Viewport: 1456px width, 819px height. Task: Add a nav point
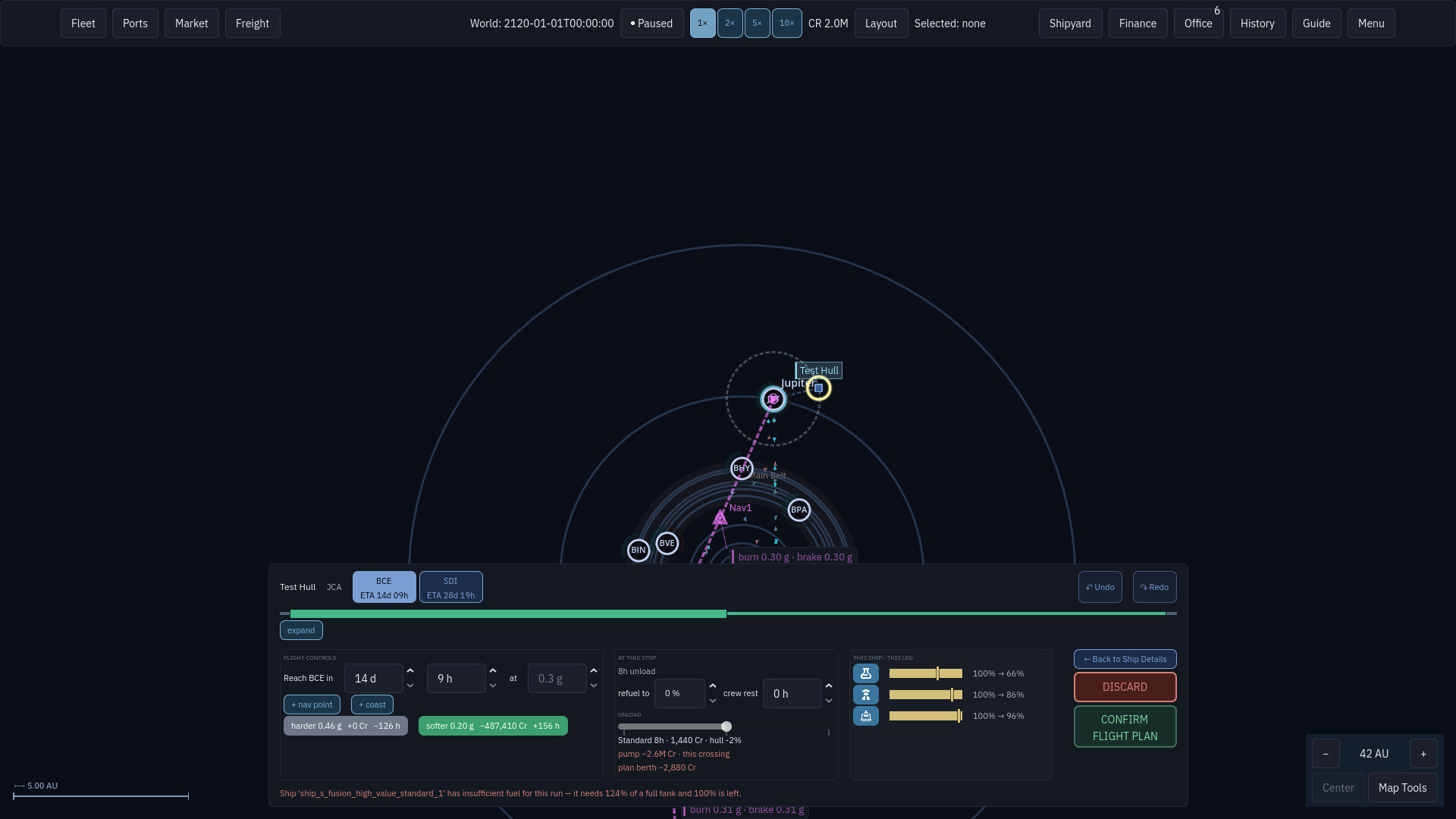(312, 704)
